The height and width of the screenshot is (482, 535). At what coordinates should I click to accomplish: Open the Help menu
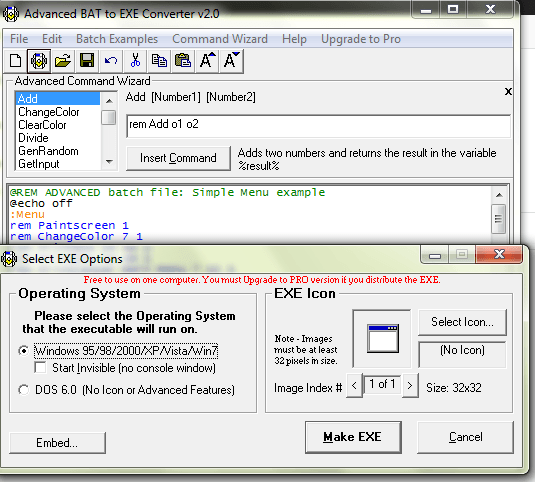coord(294,39)
